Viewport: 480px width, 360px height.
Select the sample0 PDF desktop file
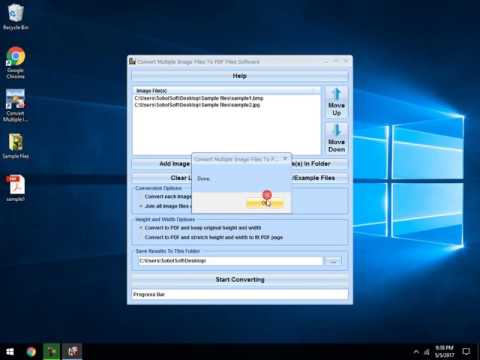(x=15, y=188)
